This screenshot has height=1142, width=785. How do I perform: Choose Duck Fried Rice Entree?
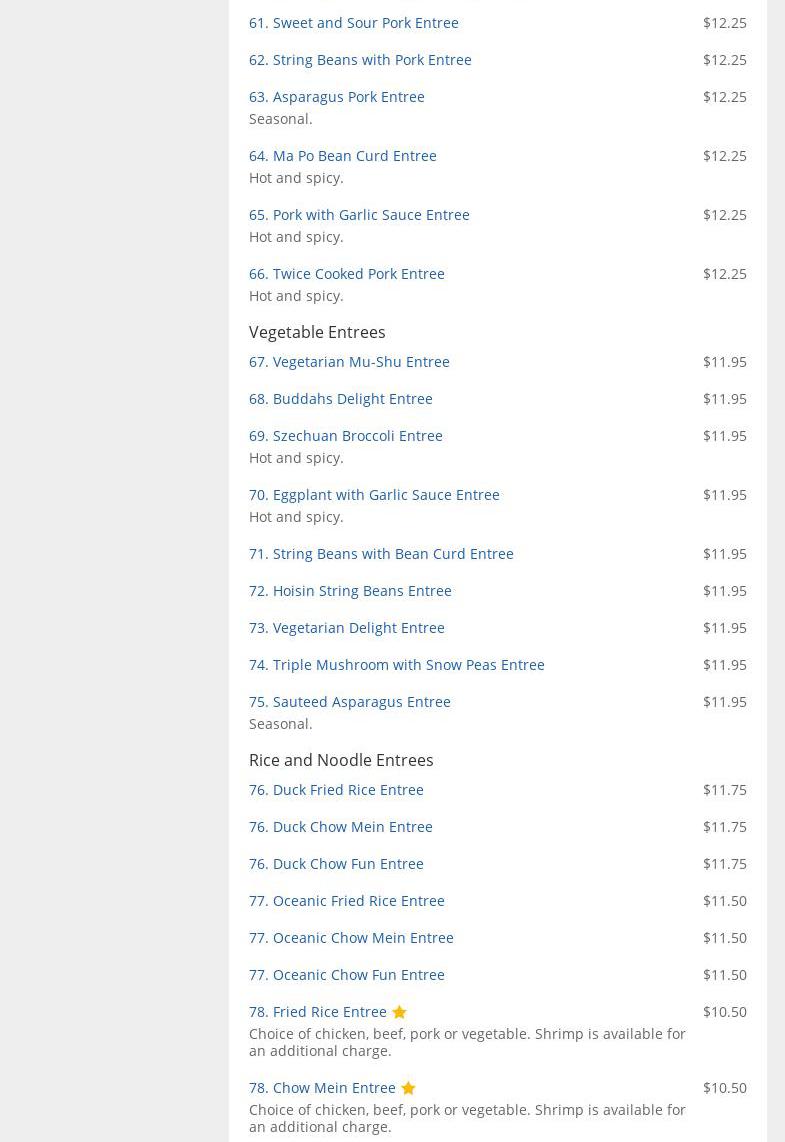[336, 789]
